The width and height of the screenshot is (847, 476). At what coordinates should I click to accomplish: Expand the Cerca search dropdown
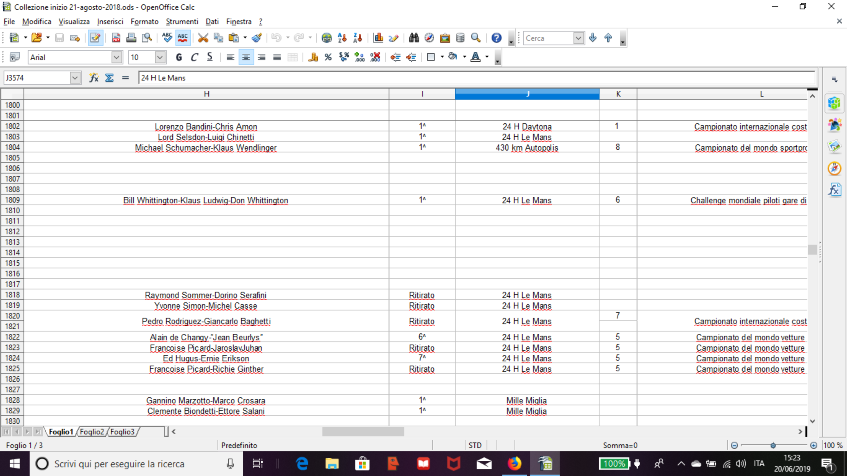click(x=579, y=38)
